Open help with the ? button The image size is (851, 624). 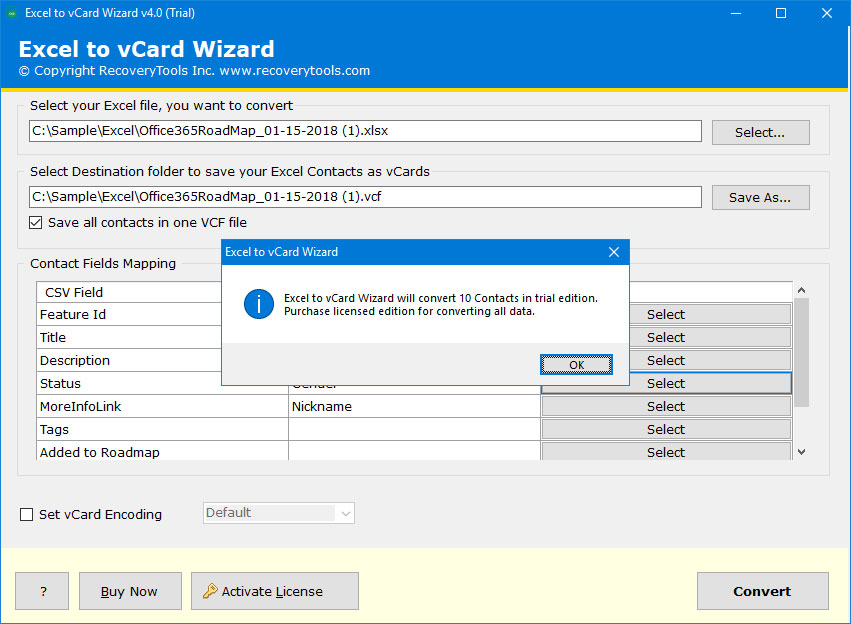click(42, 591)
